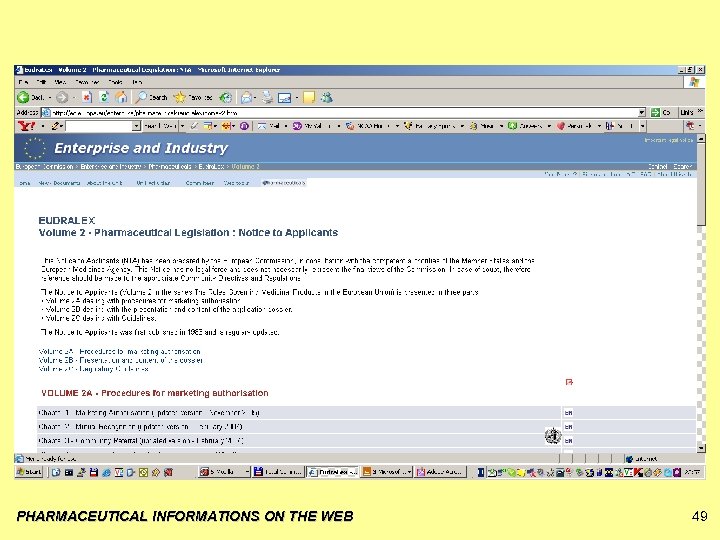This screenshot has height=540, width=720.
Task: Click the Yahoo Y! toolbar logo
Action: [x=27, y=126]
